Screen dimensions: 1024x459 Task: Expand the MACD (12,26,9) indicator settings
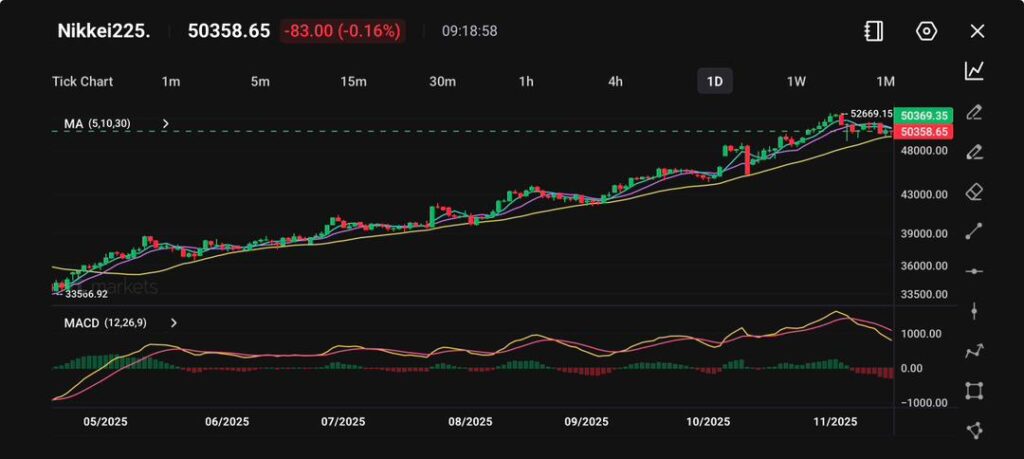[174, 323]
